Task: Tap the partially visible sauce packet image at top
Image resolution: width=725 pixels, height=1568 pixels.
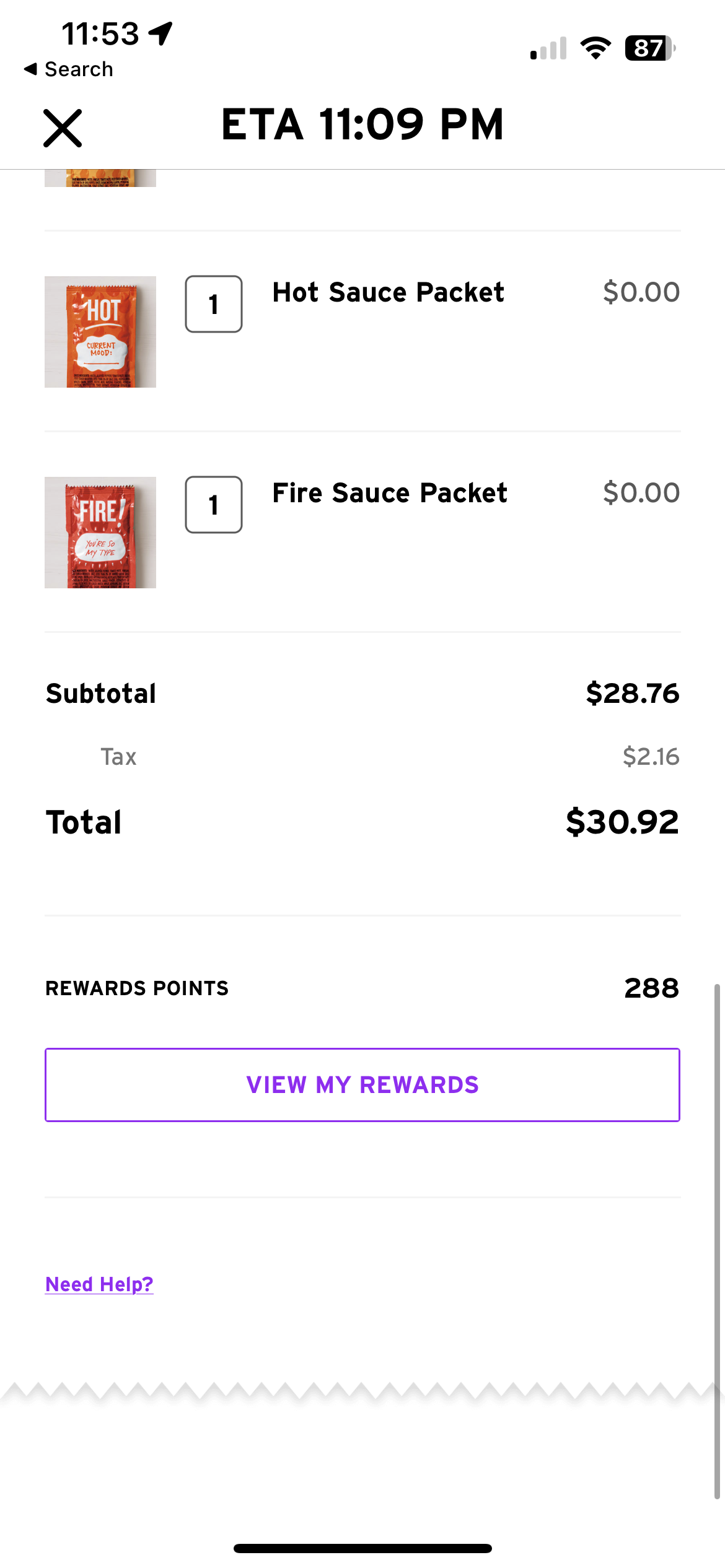Action: tap(100, 178)
